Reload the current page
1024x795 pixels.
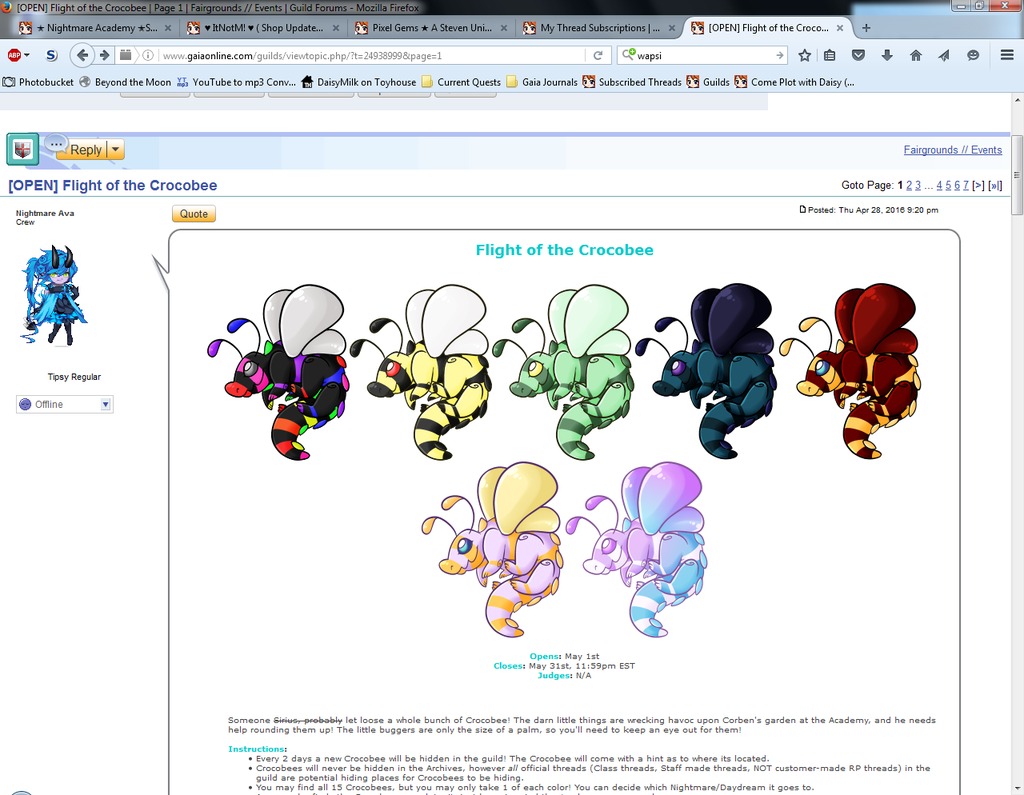pyautogui.click(x=598, y=56)
